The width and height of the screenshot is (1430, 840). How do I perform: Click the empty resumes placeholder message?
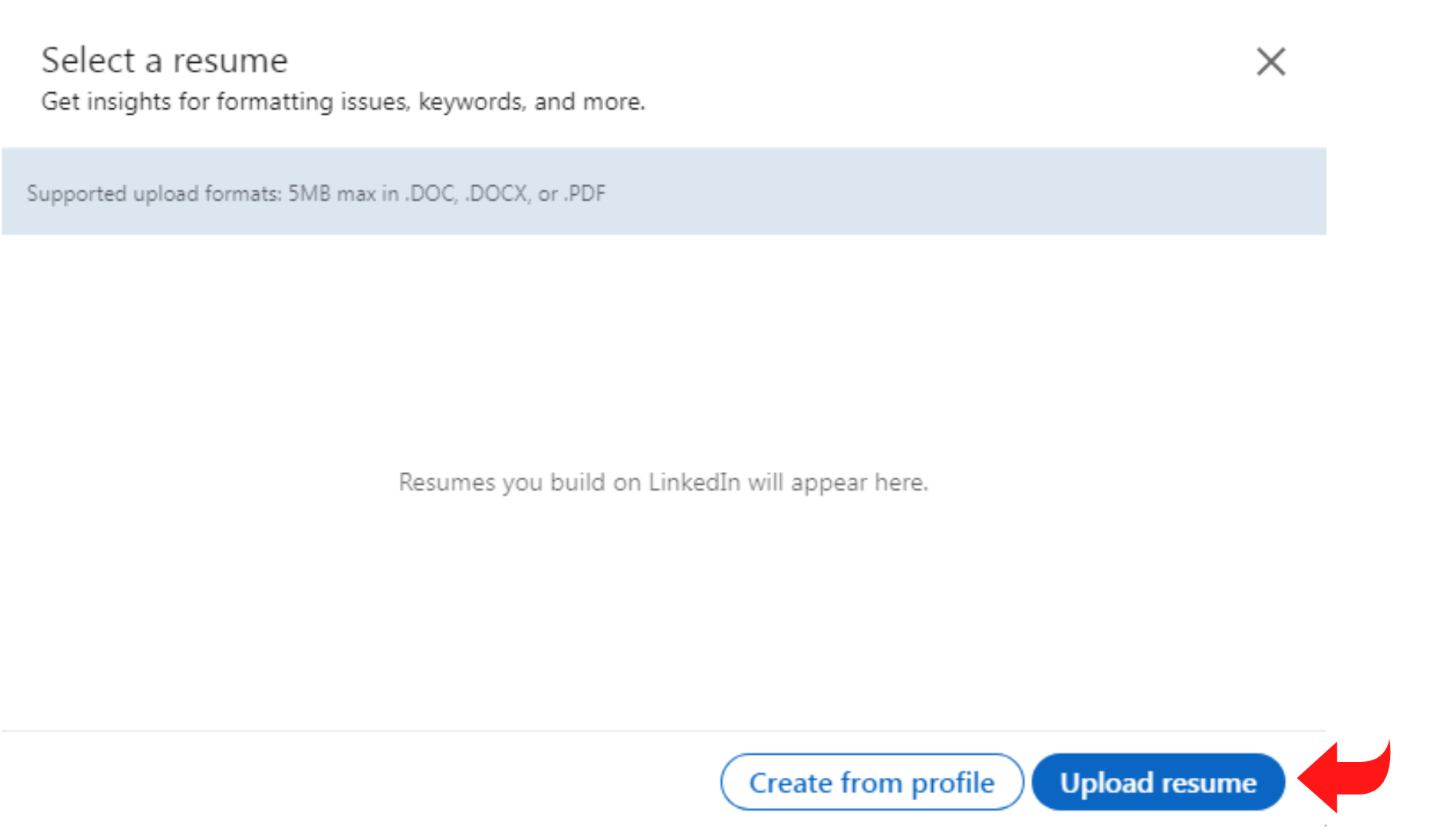click(664, 482)
